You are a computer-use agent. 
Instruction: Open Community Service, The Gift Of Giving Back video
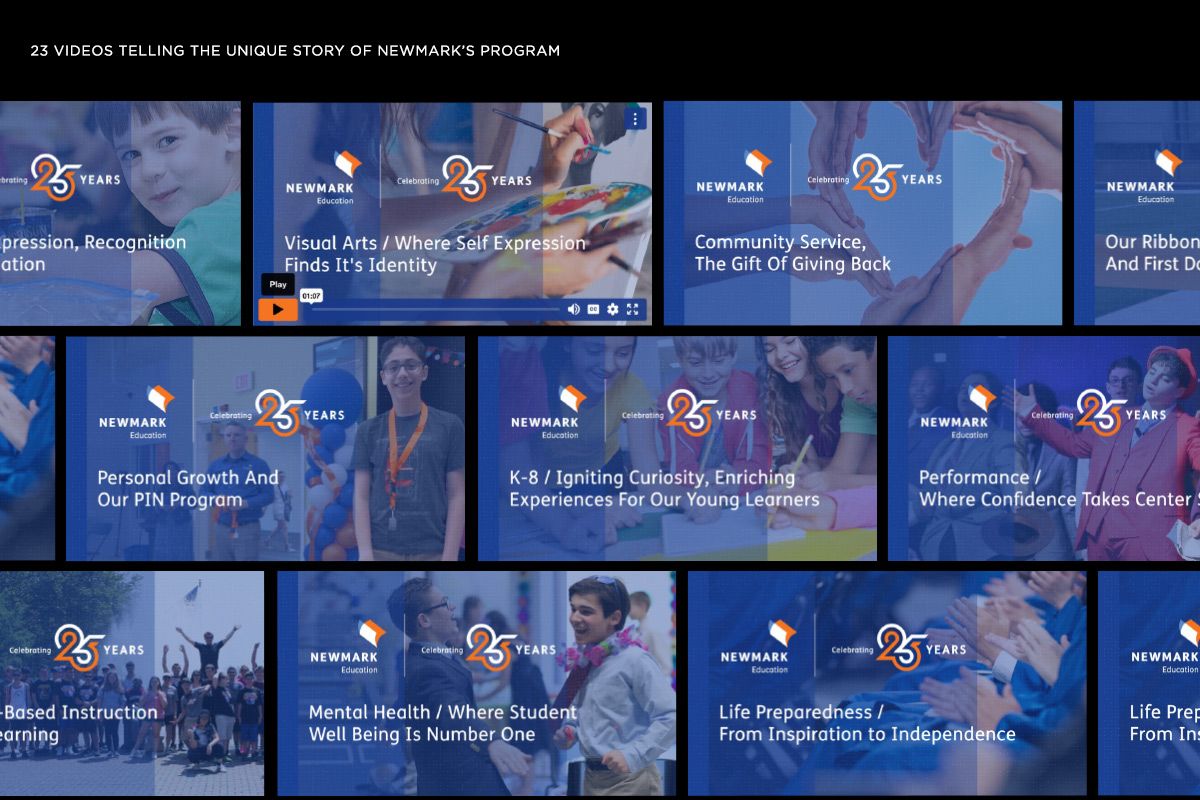pos(862,213)
